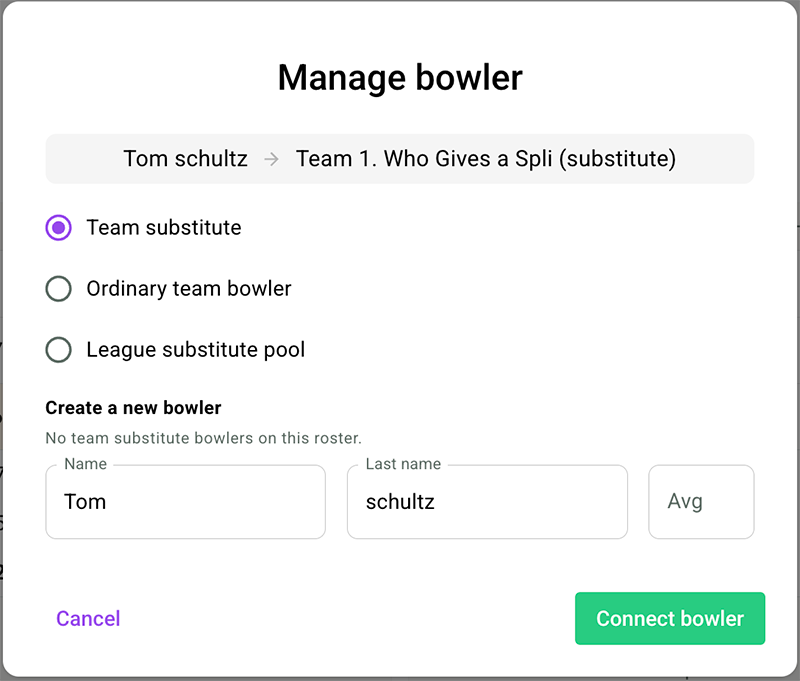Choose the Ordinary team bowler radio option
Screen dimensions: 800x681
click(x=58, y=289)
